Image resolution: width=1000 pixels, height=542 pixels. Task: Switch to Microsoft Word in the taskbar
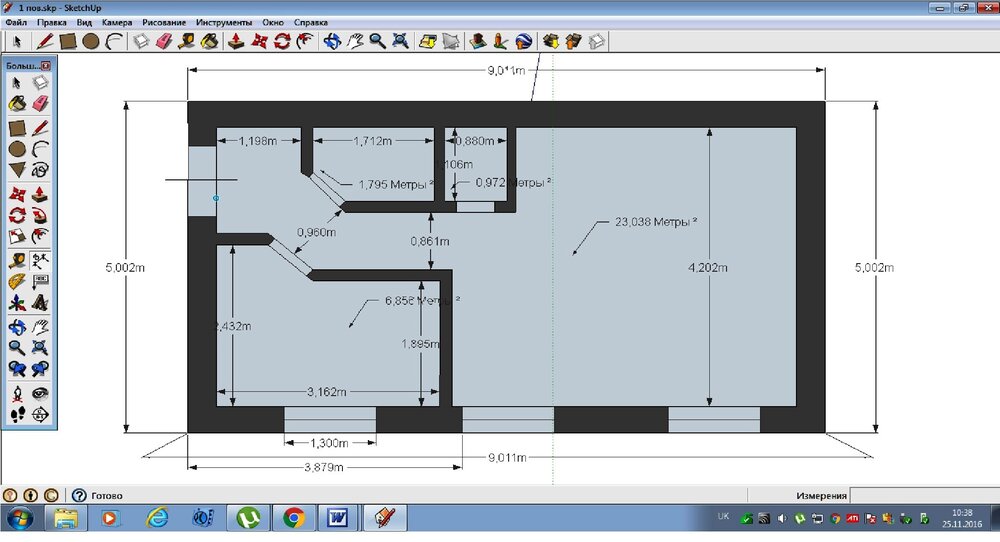[x=337, y=518]
